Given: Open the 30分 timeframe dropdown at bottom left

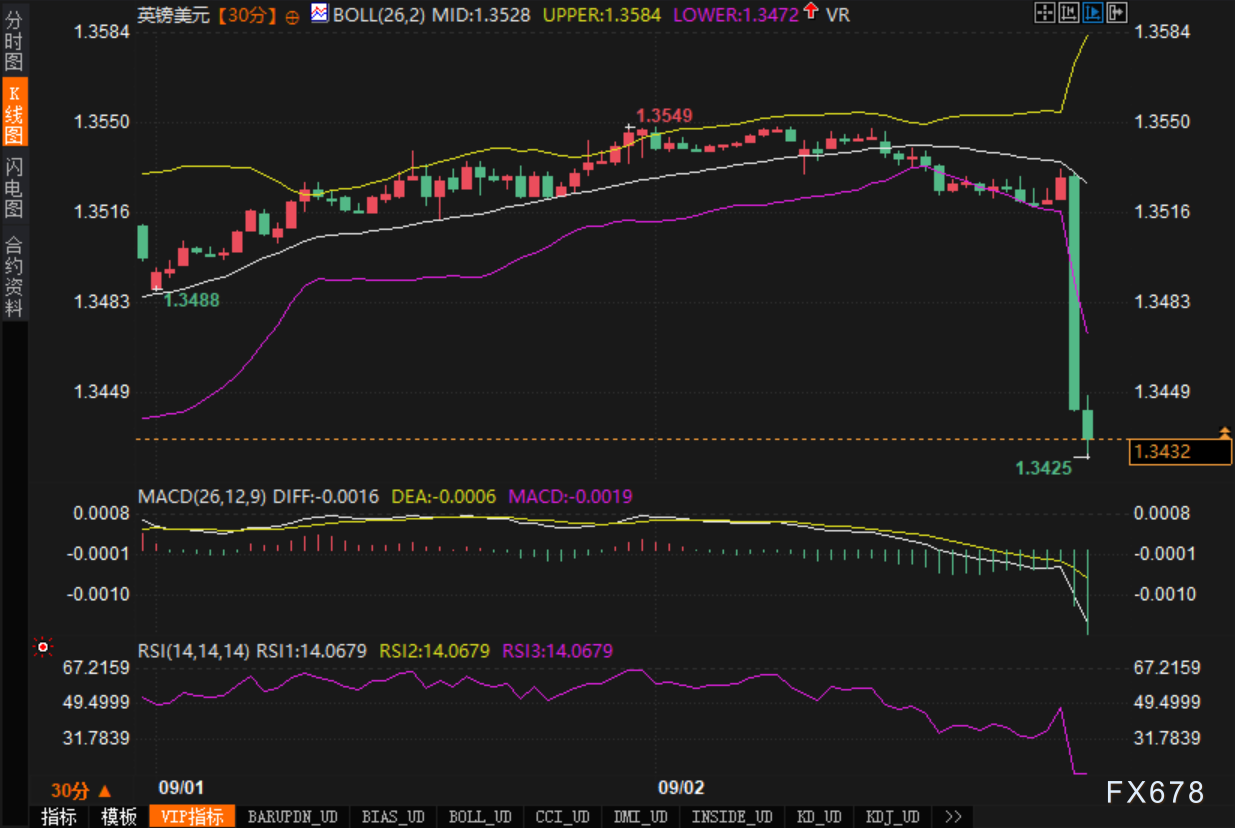Looking at the screenshot, I should [x=82, y=789].
